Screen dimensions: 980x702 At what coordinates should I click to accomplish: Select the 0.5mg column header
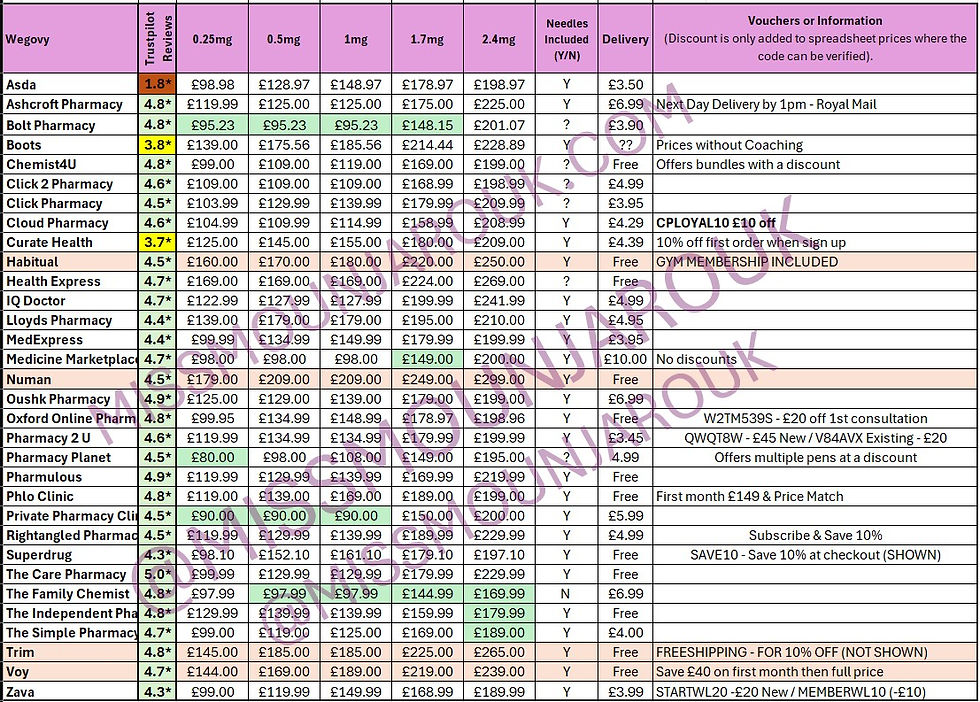point(284,39)
